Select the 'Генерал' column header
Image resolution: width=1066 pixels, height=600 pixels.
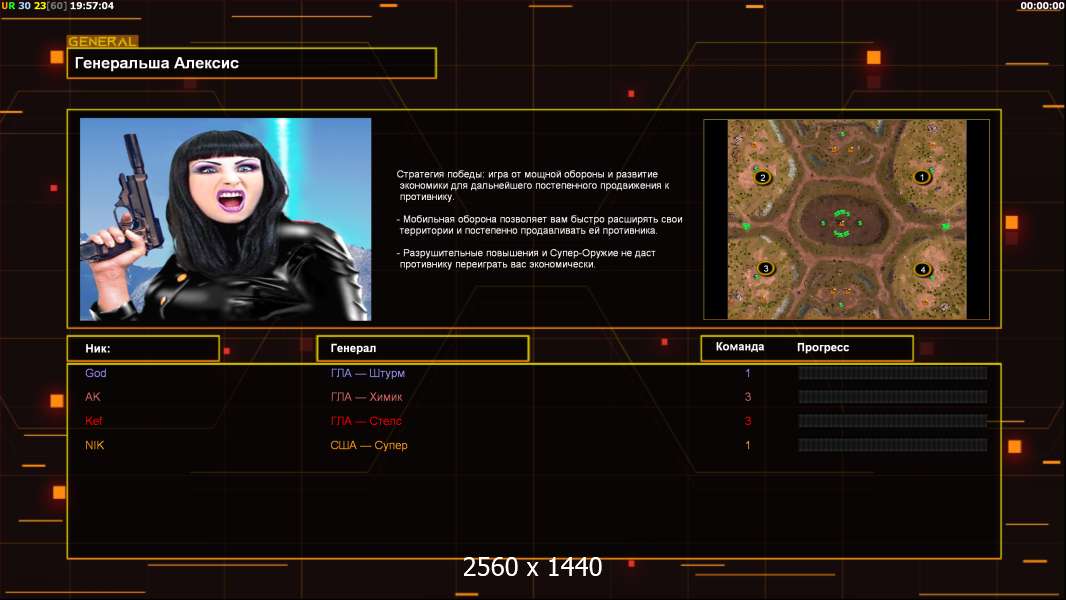[422, 348]
